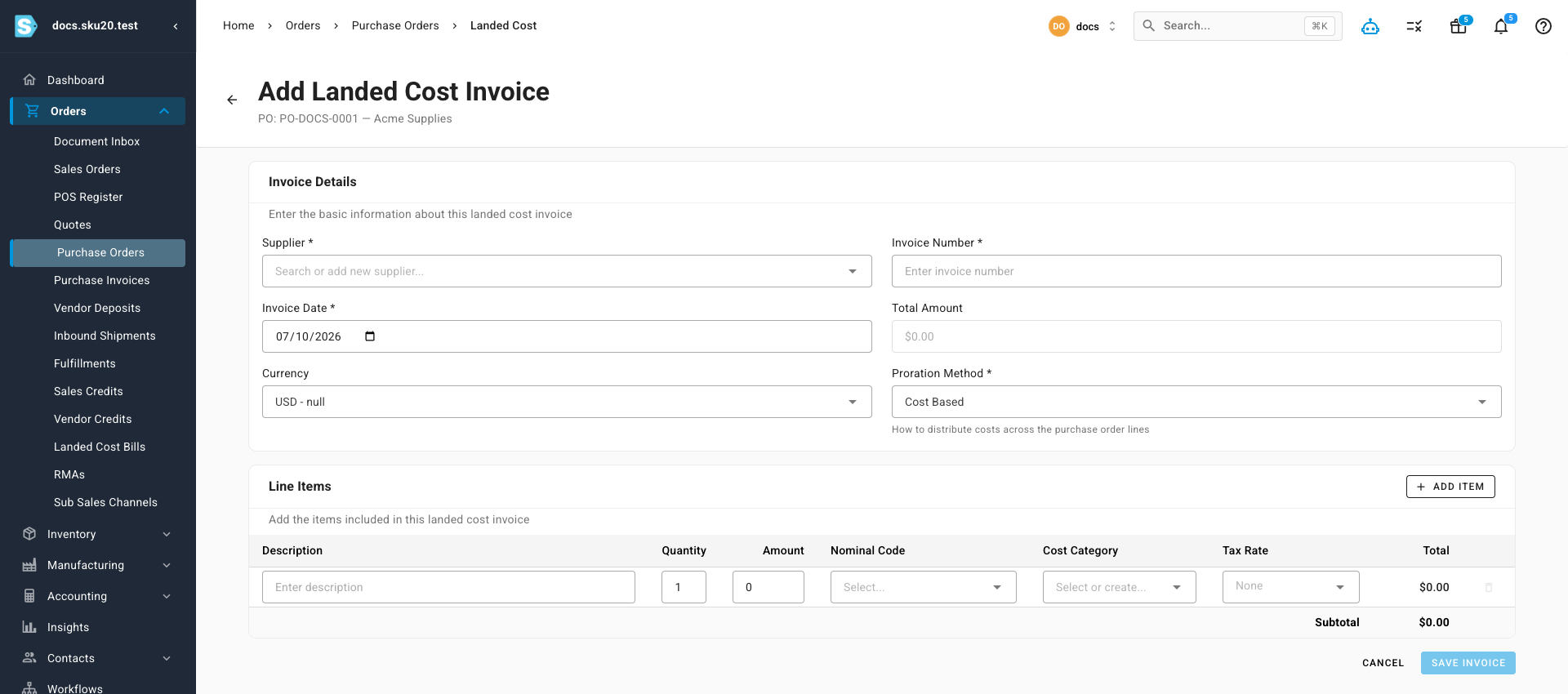Click the ADD ITEM button

1450,487
